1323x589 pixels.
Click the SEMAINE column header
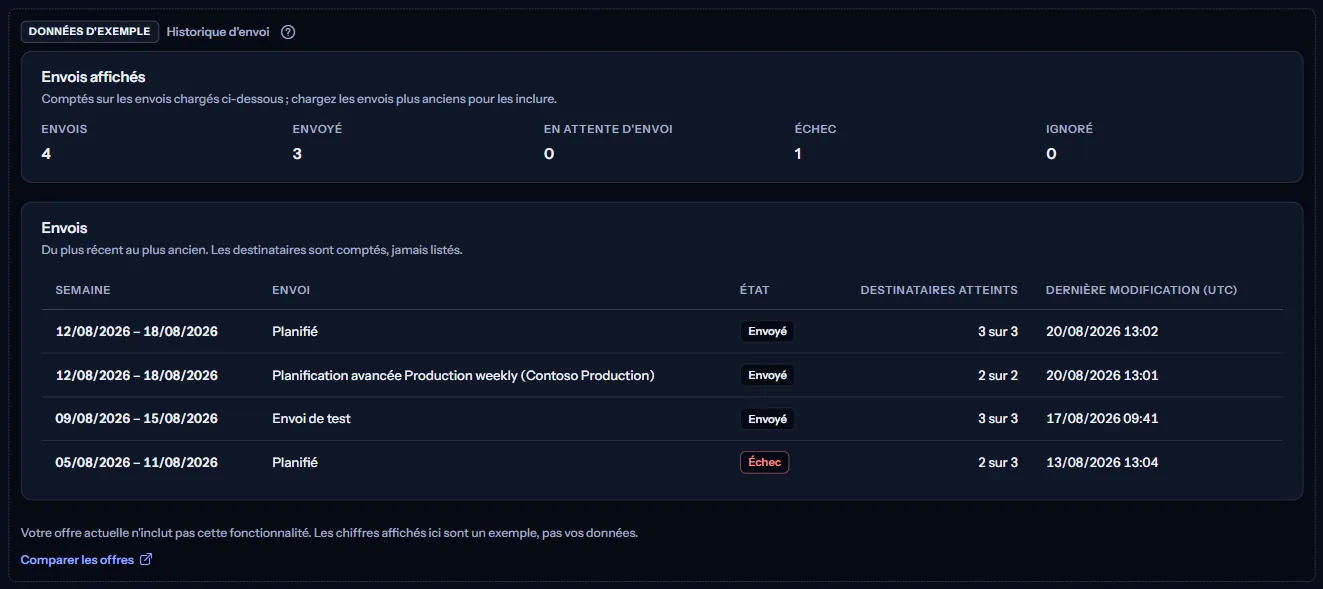coord(83,290)
